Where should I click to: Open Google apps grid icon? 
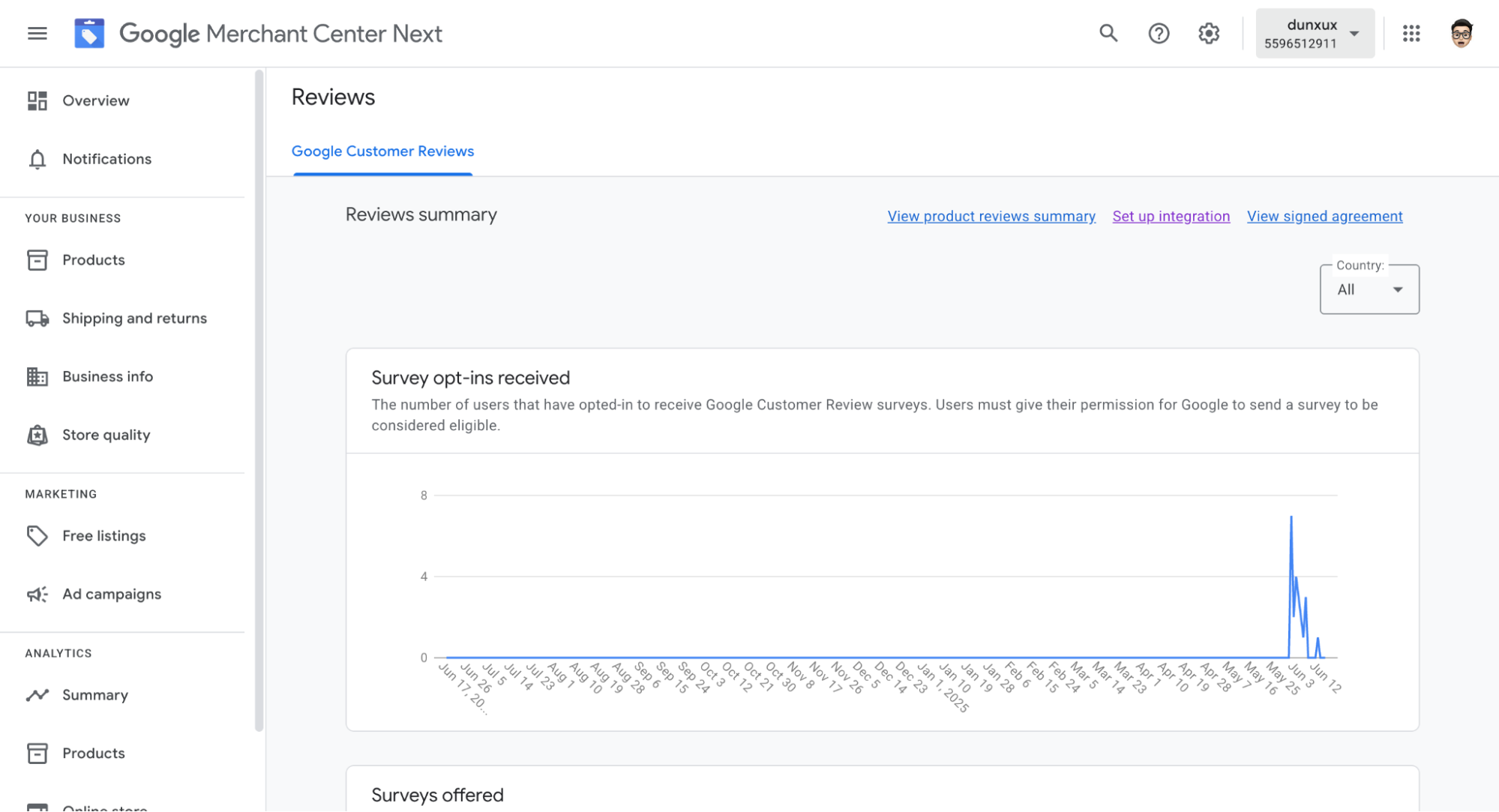1411,34
